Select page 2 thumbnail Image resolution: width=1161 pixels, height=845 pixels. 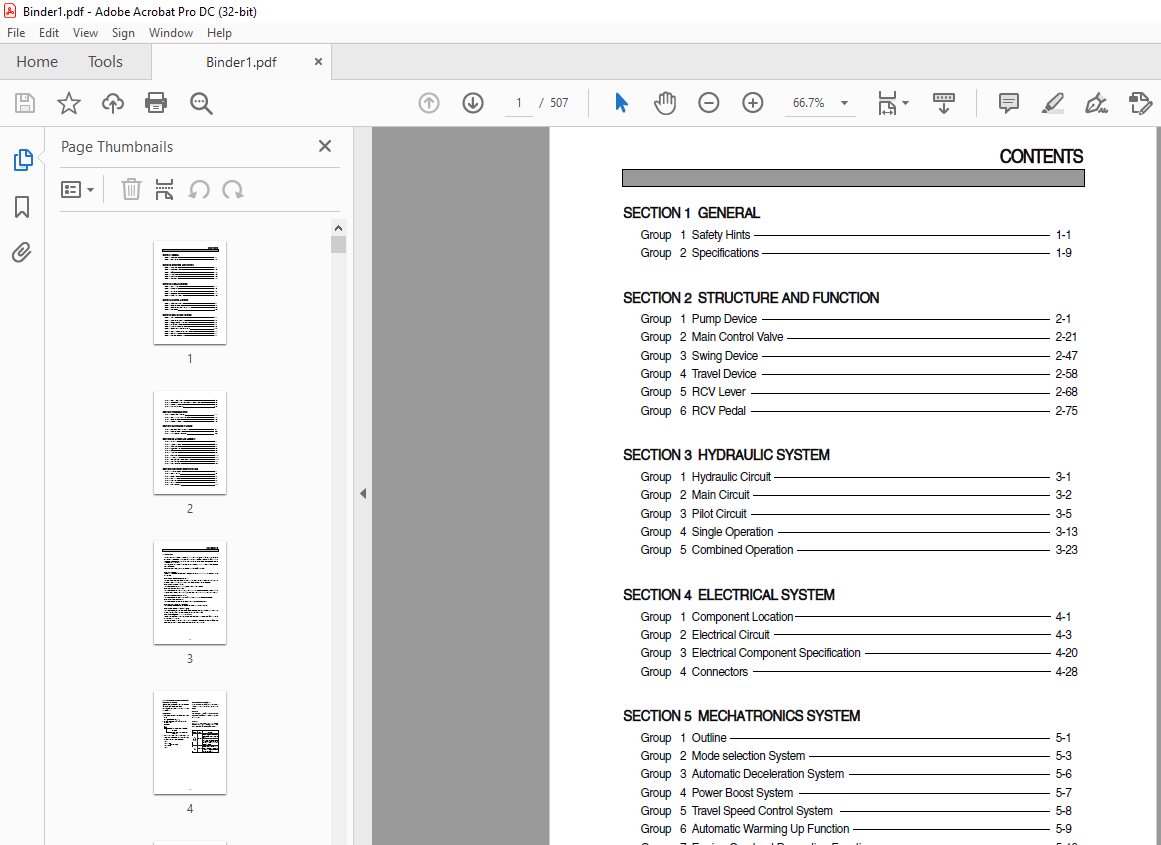(190, 443)
